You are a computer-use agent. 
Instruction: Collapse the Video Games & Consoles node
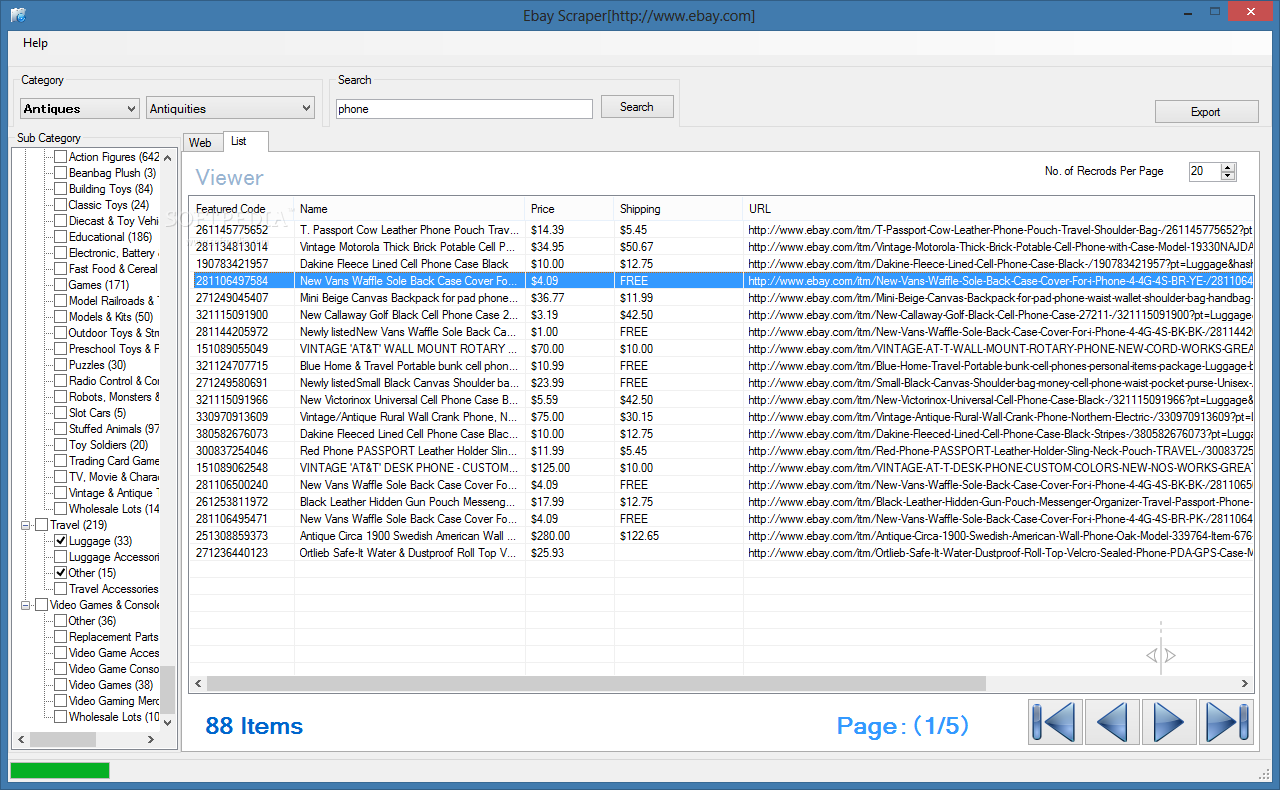pyautogui.click(x=26, y=605)
